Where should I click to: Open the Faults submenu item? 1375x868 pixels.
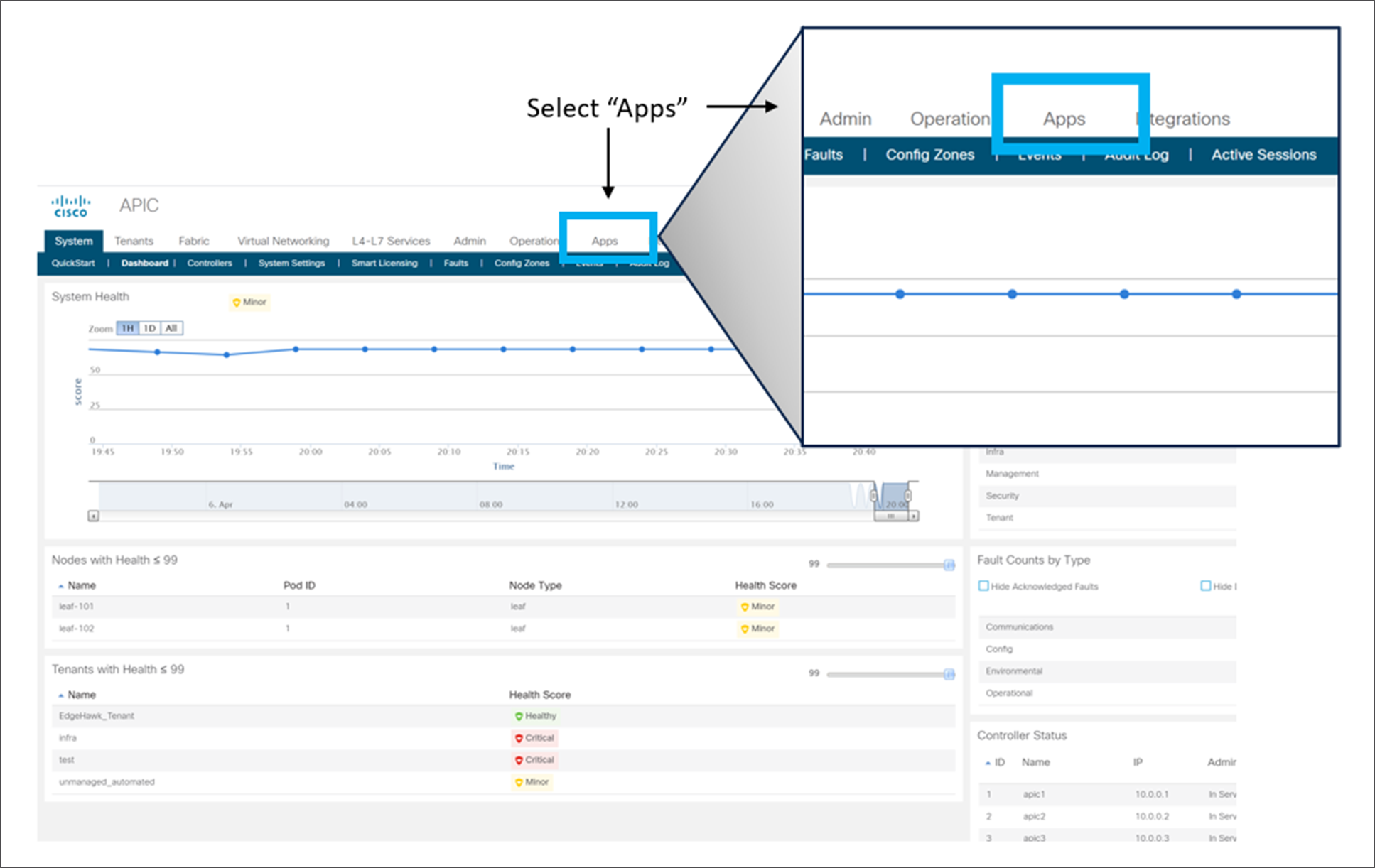[x=456, y=263]
